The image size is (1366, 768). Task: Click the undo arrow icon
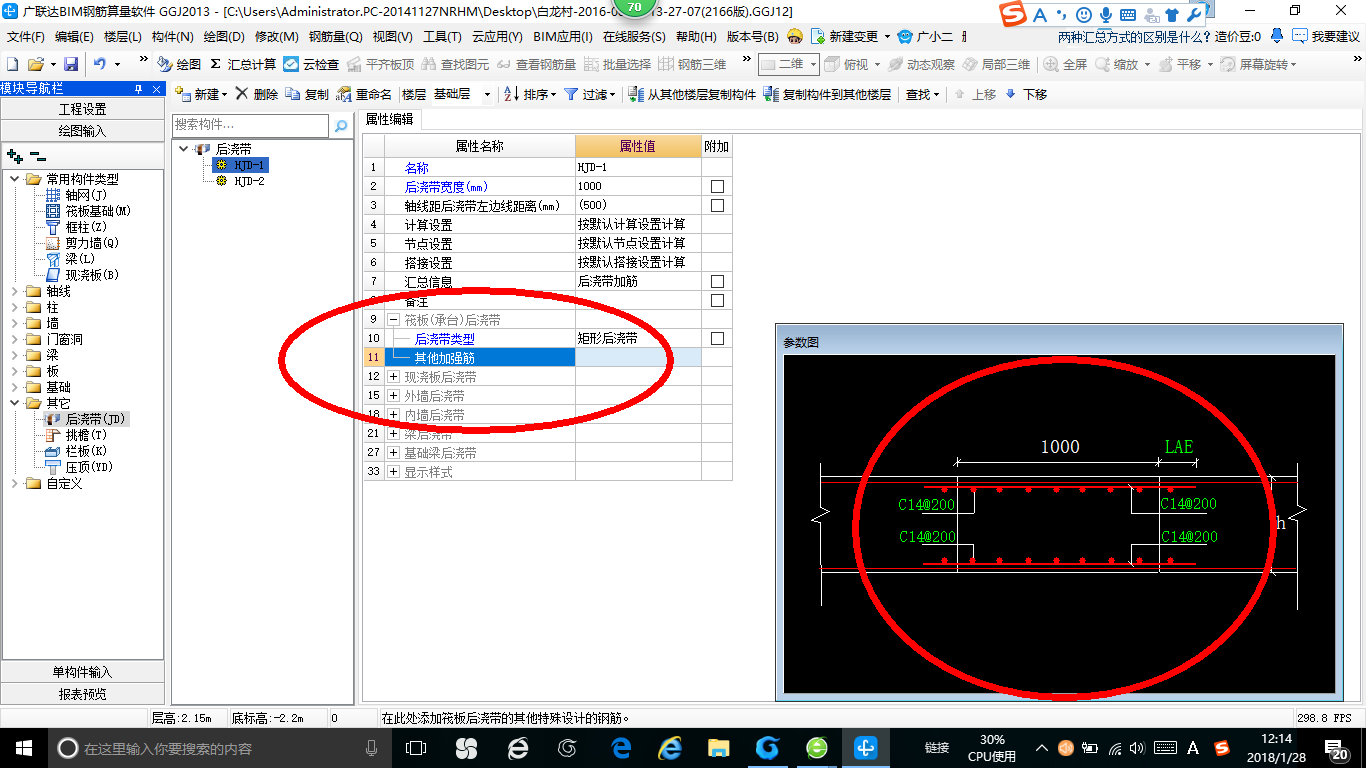tap(100, 64)
